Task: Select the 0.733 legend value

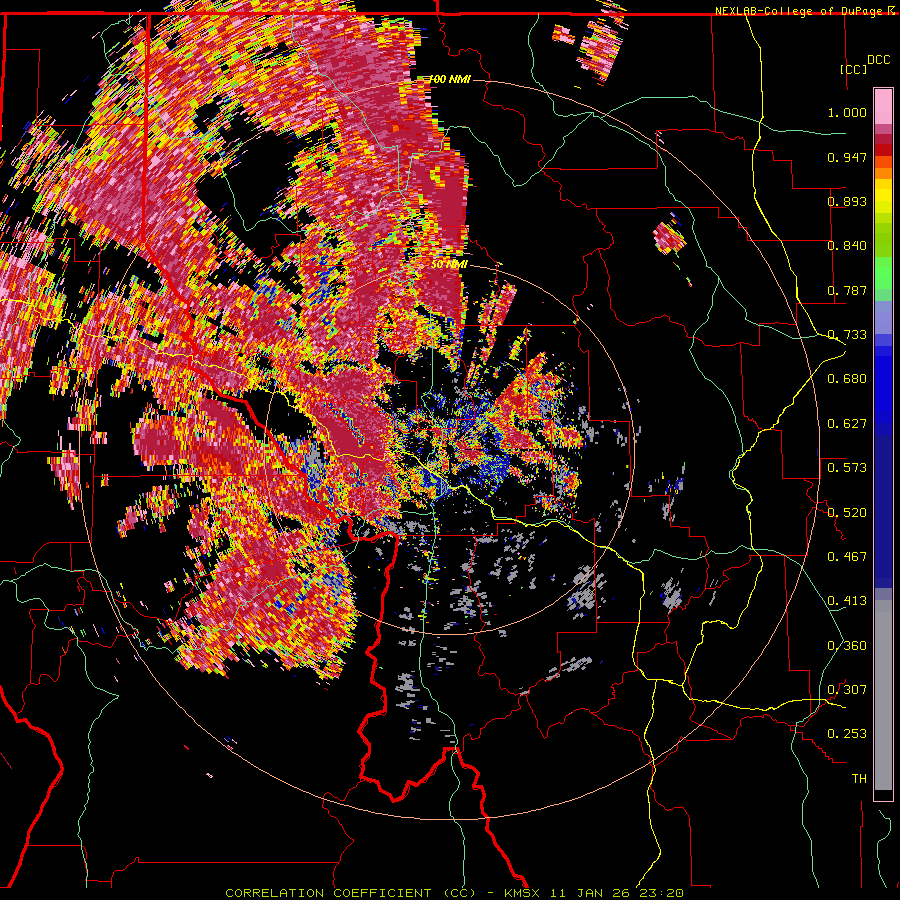Action: coord(847,335)
